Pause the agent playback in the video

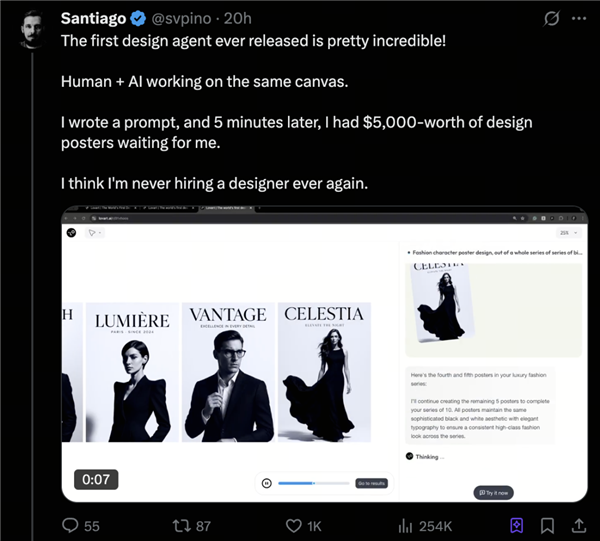pyautogui.click(x=266, y=482)
